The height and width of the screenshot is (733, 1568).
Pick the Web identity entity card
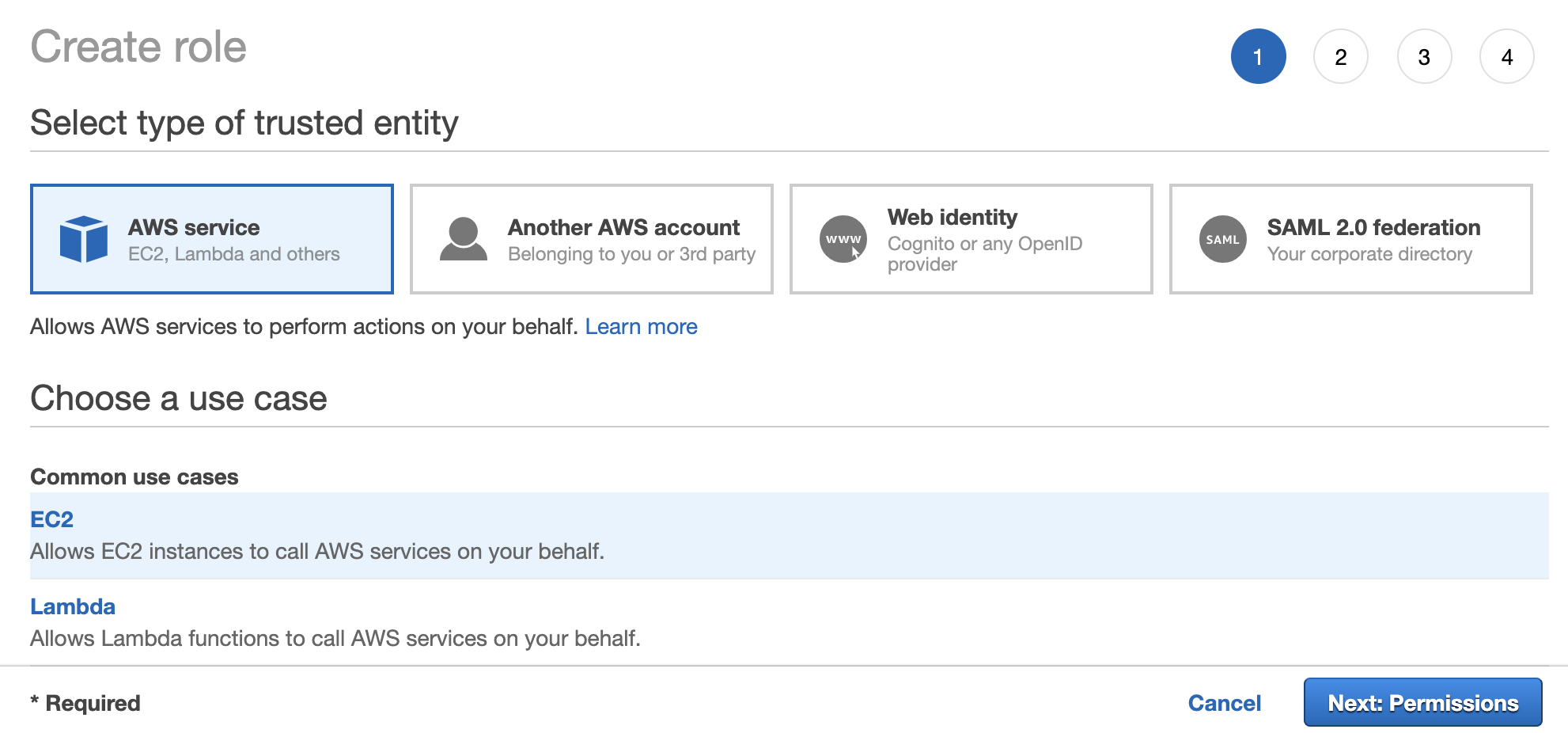click(x=971, y=239)
